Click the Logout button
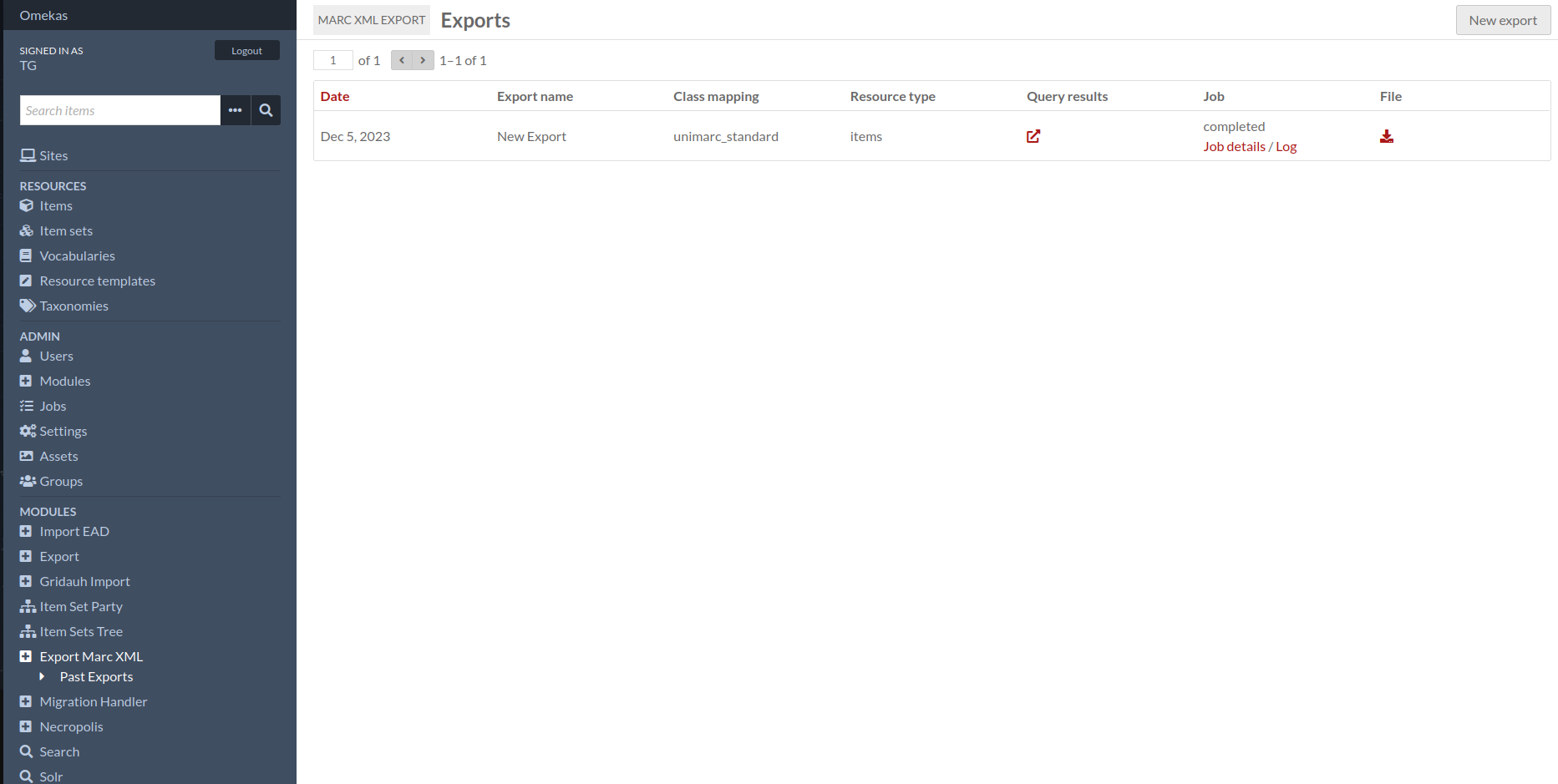The height and width of the screenshot is (784, 1558). [x=246, y=50]
